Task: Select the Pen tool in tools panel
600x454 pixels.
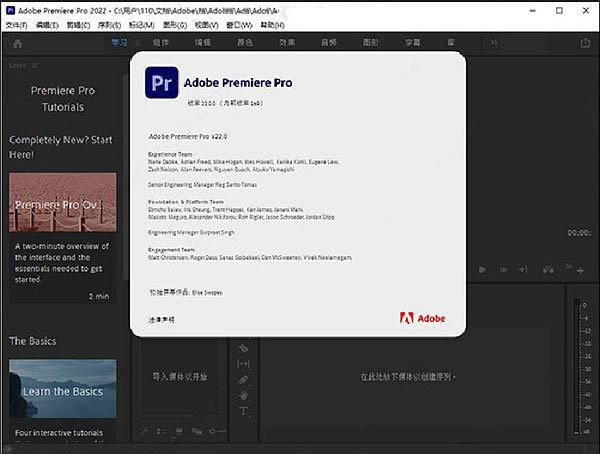Action: click(x=243, y=380)
